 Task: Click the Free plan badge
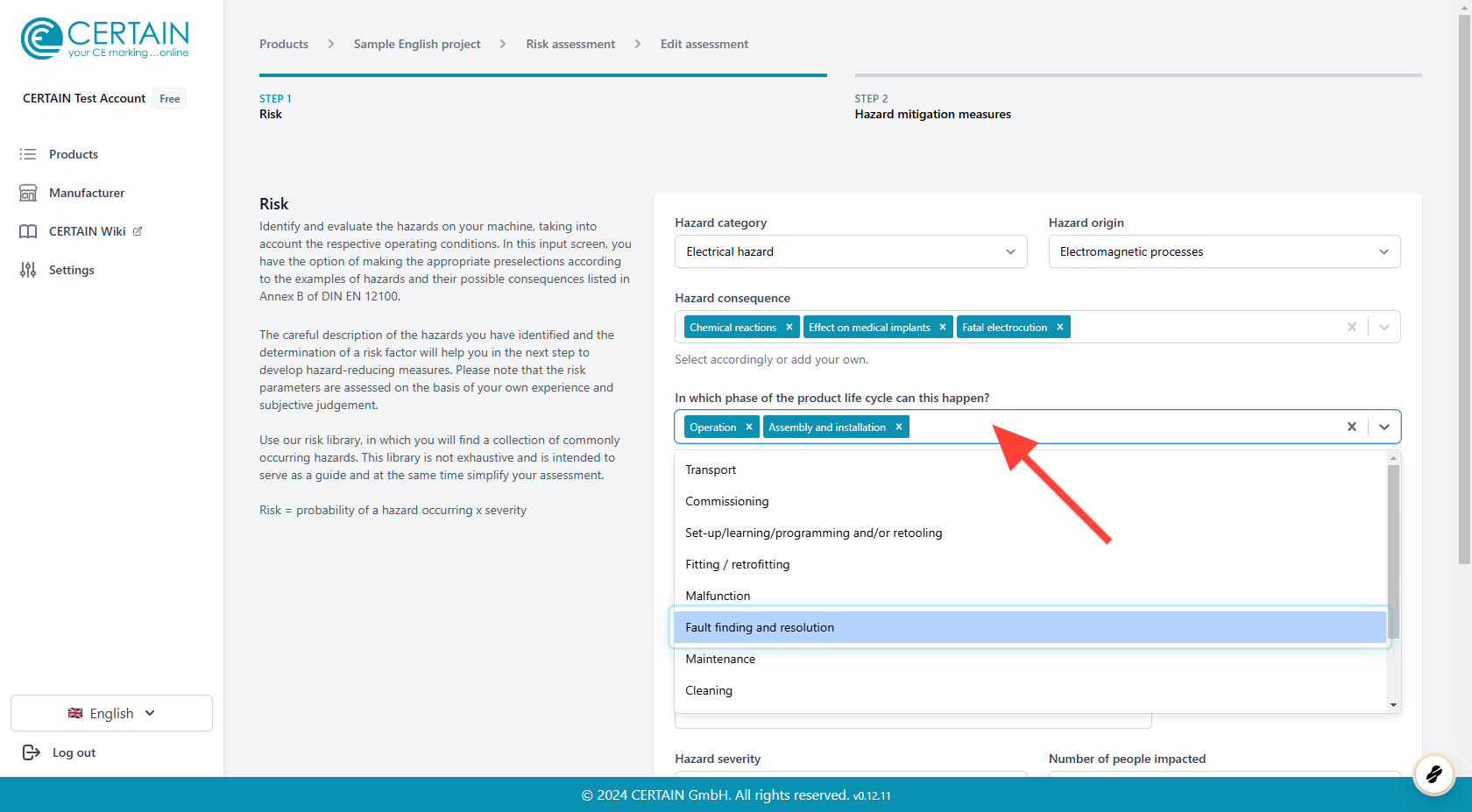tap(170, 99)
